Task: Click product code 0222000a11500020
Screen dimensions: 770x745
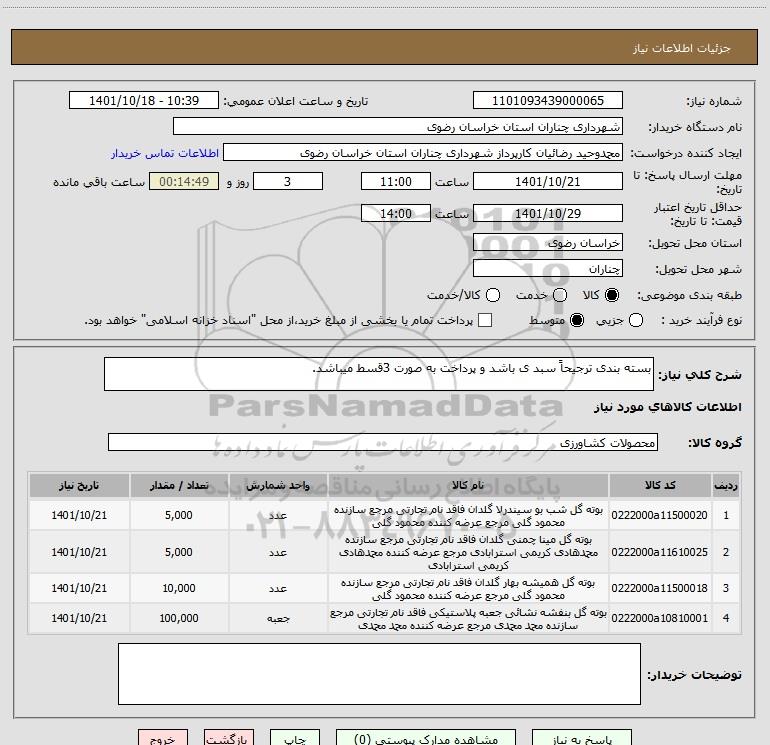Action: click(x=660, y=515)
